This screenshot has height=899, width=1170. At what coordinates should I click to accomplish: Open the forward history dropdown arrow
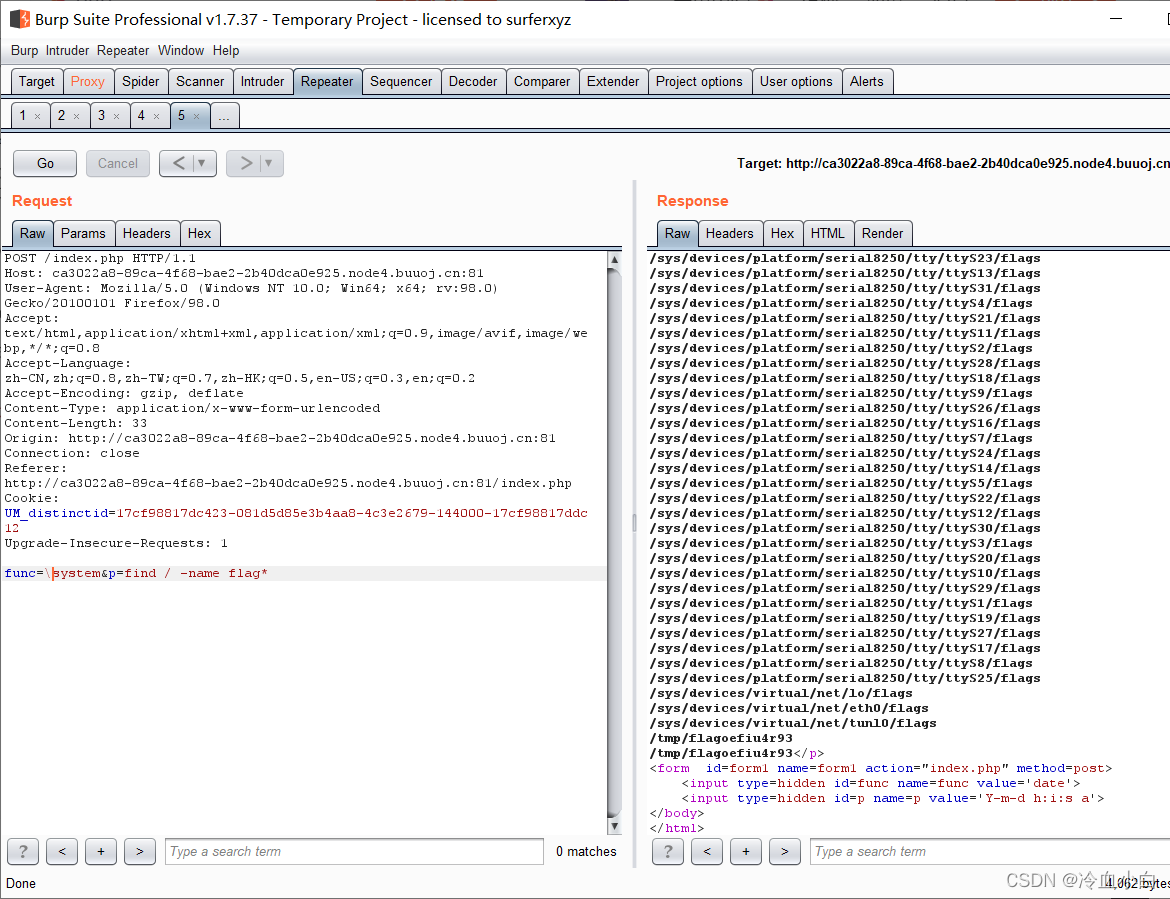coord(269,163)
